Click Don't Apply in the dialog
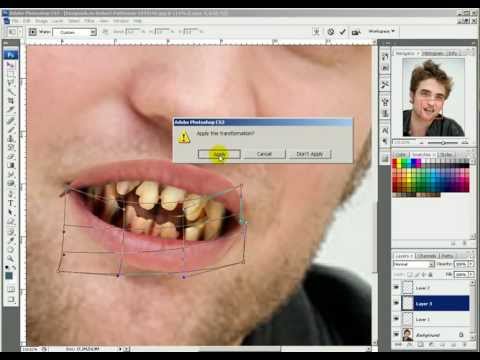Screen dimensions: 480x360 (x=310, y=154)
